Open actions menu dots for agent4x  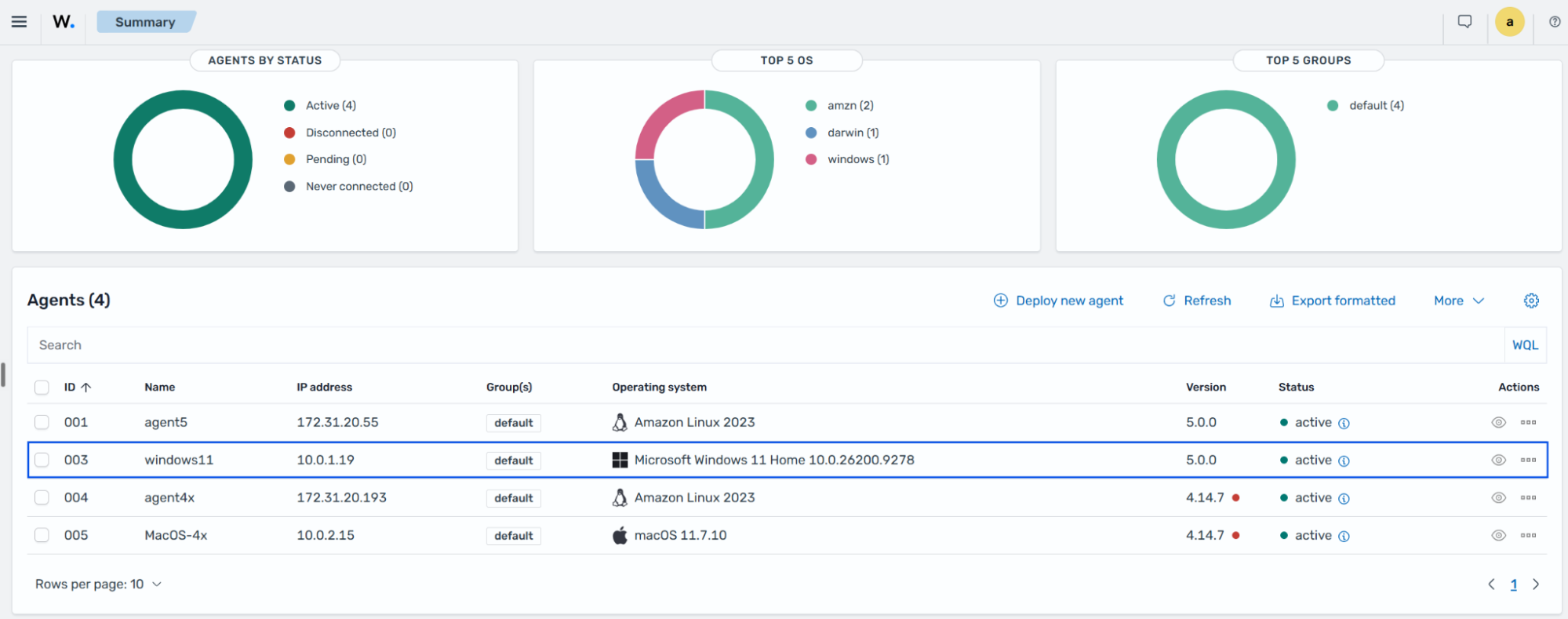[1528, 497]
